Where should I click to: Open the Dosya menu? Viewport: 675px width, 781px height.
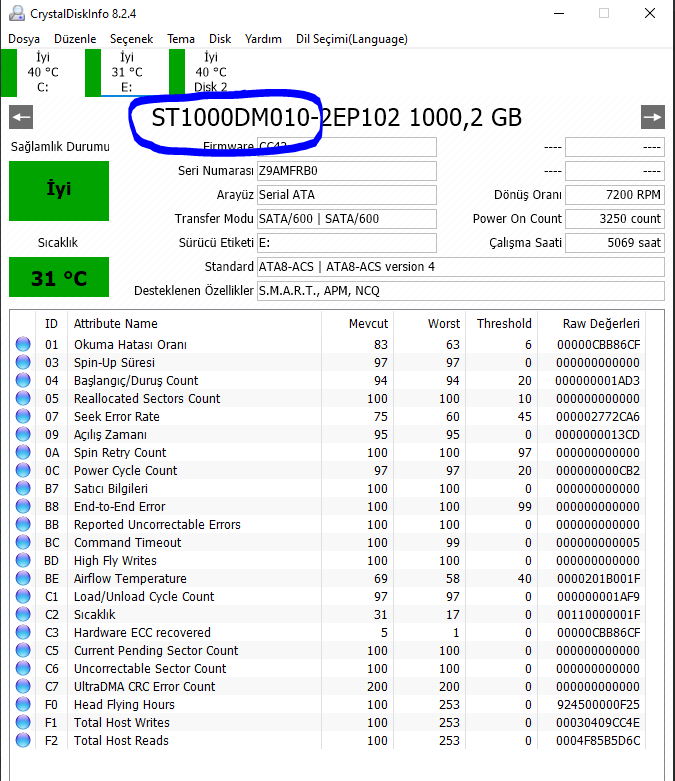click(24, 39)
